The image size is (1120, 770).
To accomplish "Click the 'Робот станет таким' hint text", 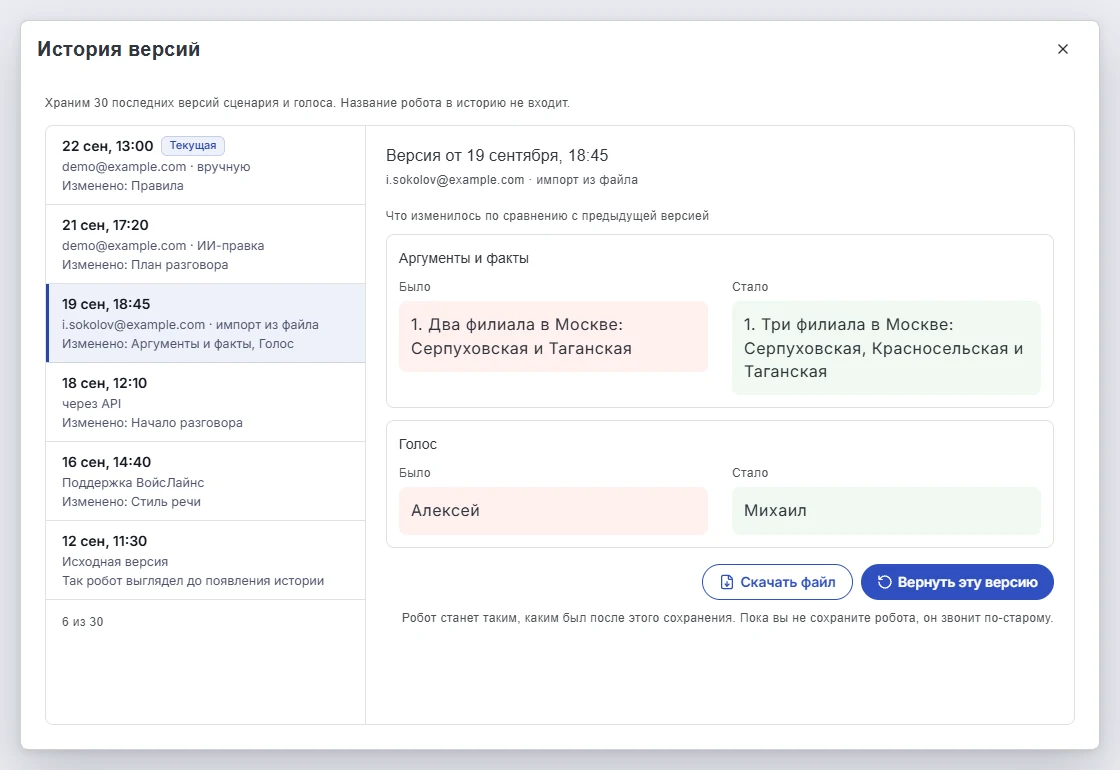I will 727,618.
